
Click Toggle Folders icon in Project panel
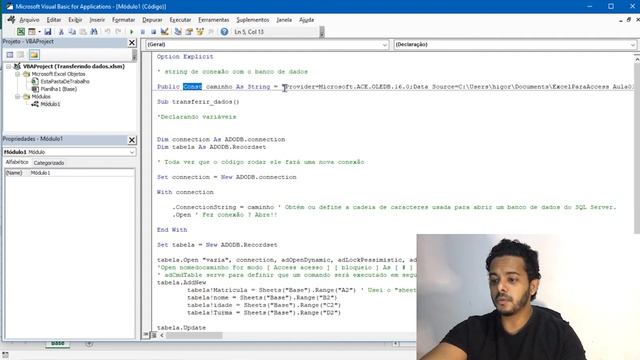(34, 55)
